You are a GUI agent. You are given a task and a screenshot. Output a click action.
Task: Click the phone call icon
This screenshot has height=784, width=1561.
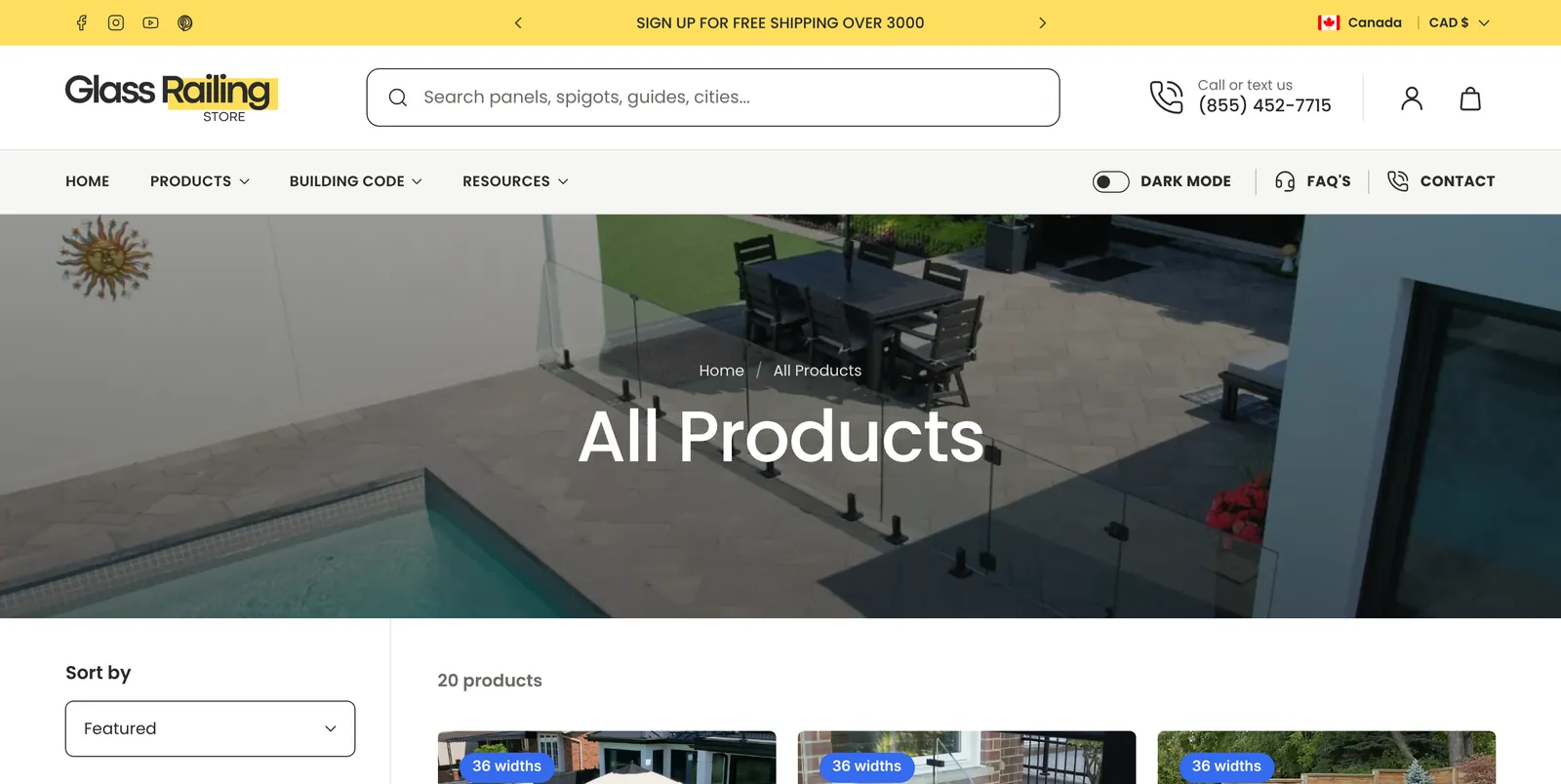1166,97
